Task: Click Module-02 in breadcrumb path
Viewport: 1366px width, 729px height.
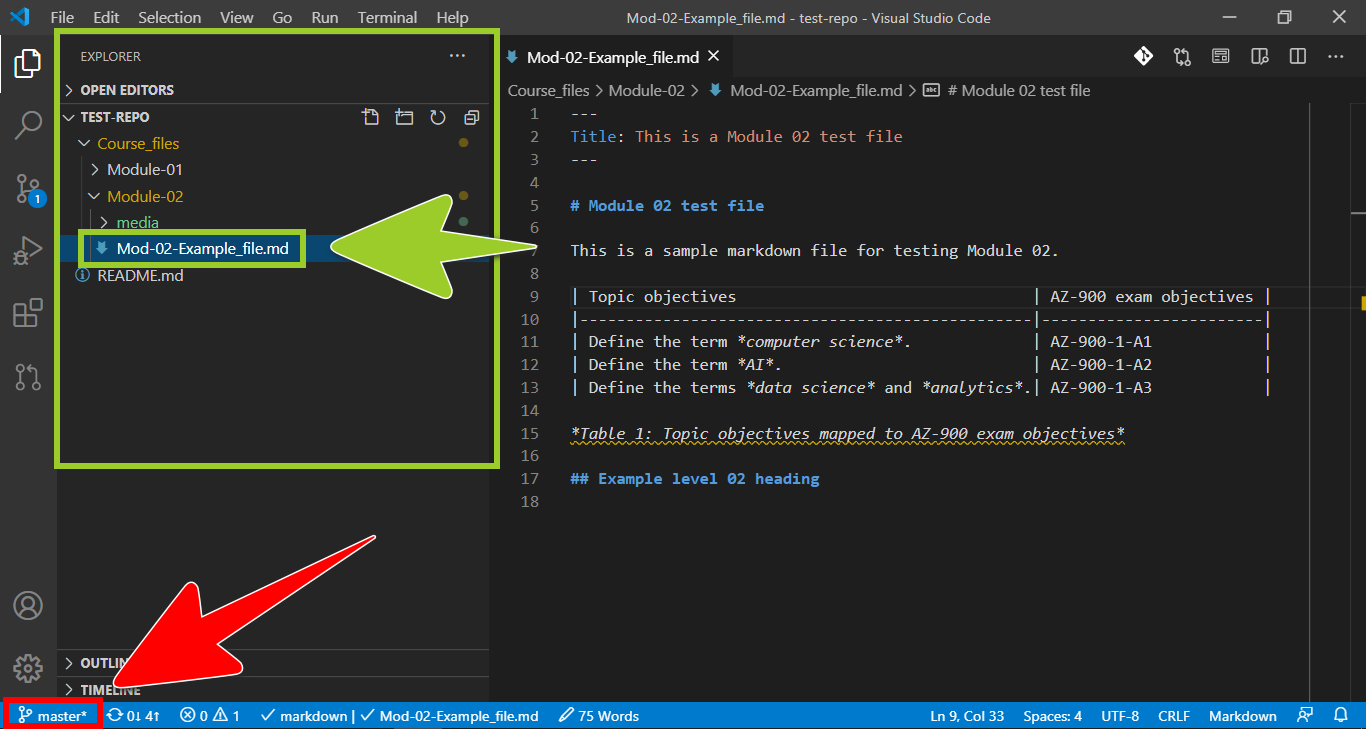Action: [647, 90]
